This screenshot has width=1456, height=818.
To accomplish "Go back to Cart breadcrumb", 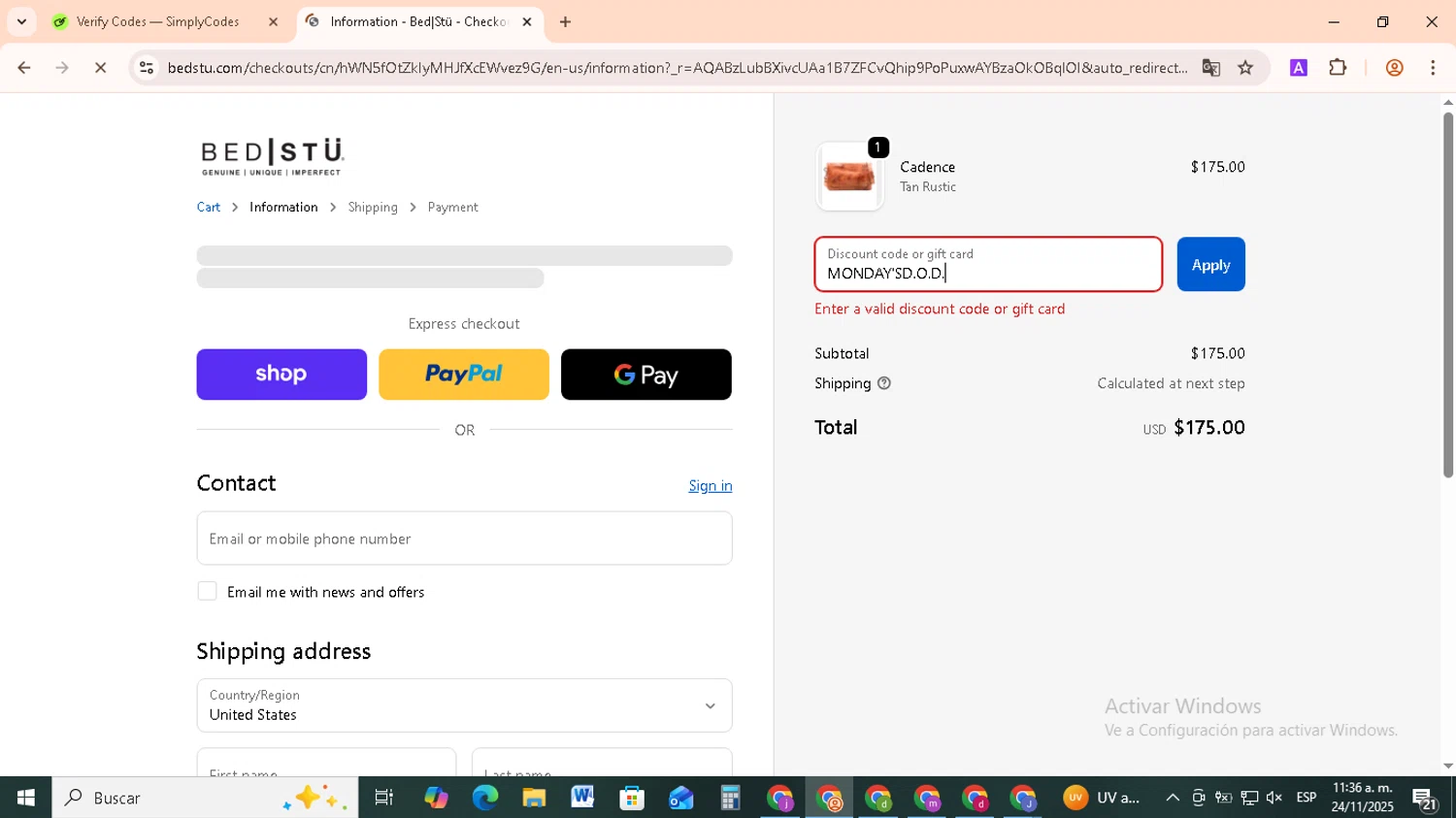I will pyautogui.click(x=209, y=208).
